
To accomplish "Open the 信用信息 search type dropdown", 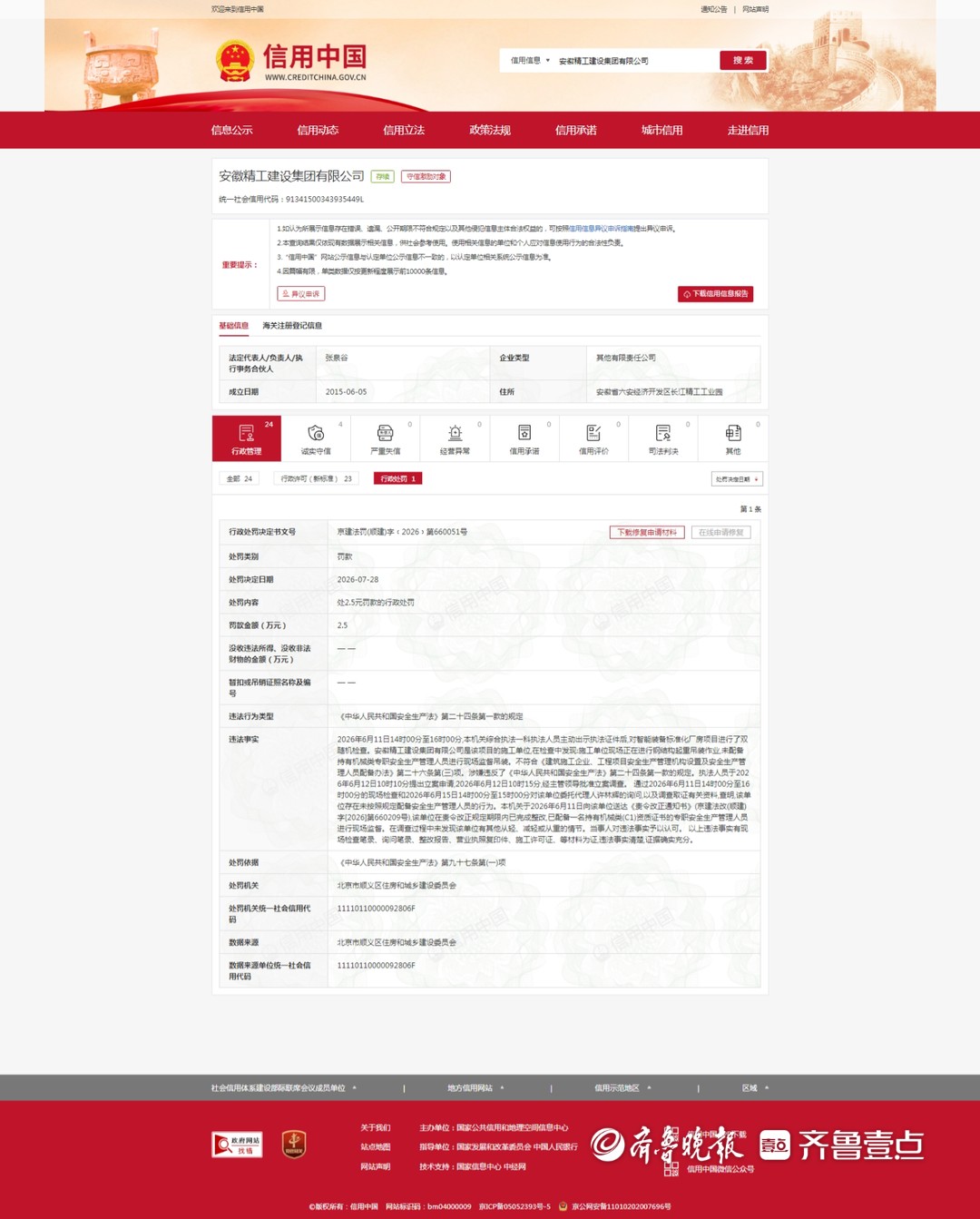I will [x=530, y=61].
